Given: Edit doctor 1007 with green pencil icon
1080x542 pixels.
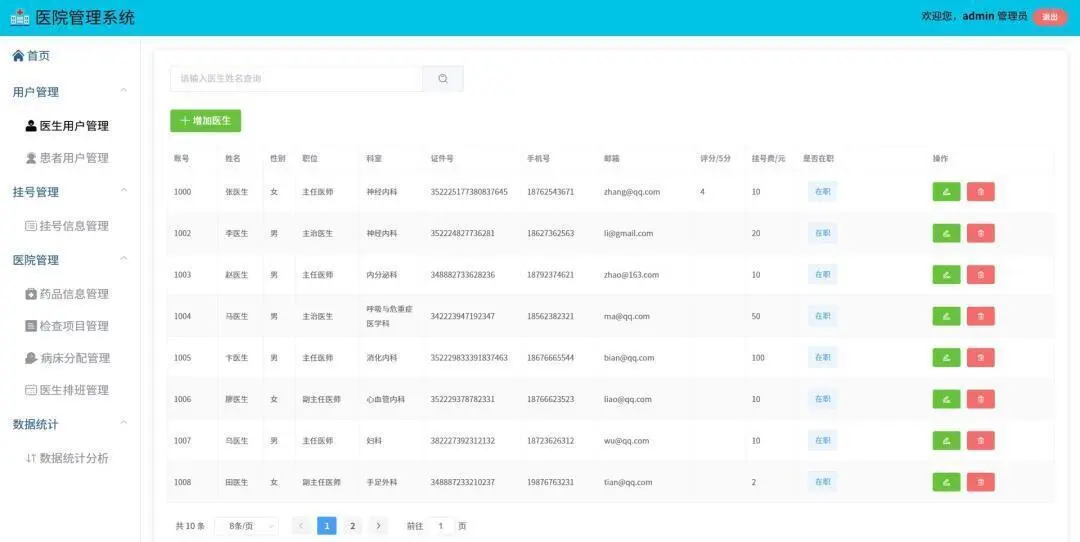Looking at the screenshot, I should (x=946, y=441).
